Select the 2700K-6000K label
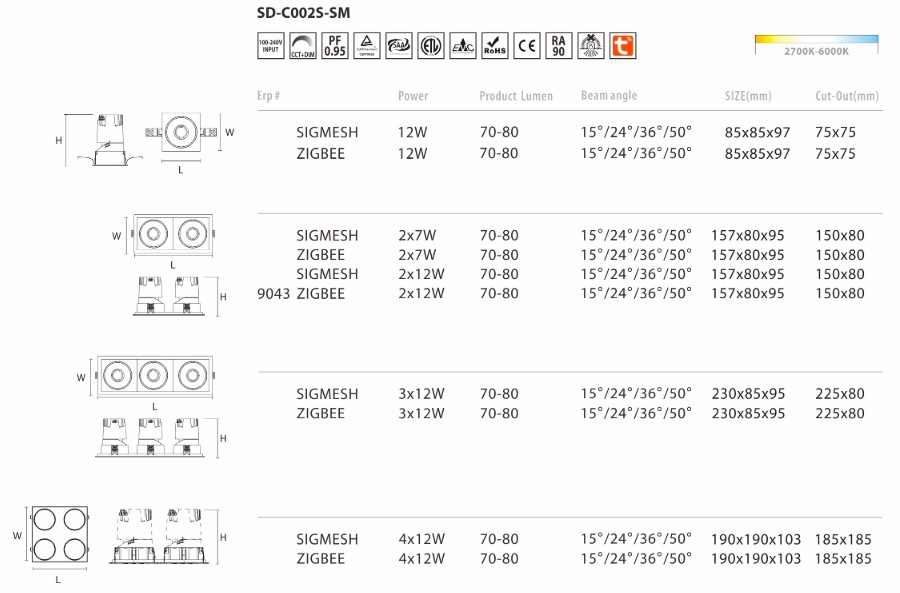The height and width of the screenshot is (593, 900). [x=816, y=52]
